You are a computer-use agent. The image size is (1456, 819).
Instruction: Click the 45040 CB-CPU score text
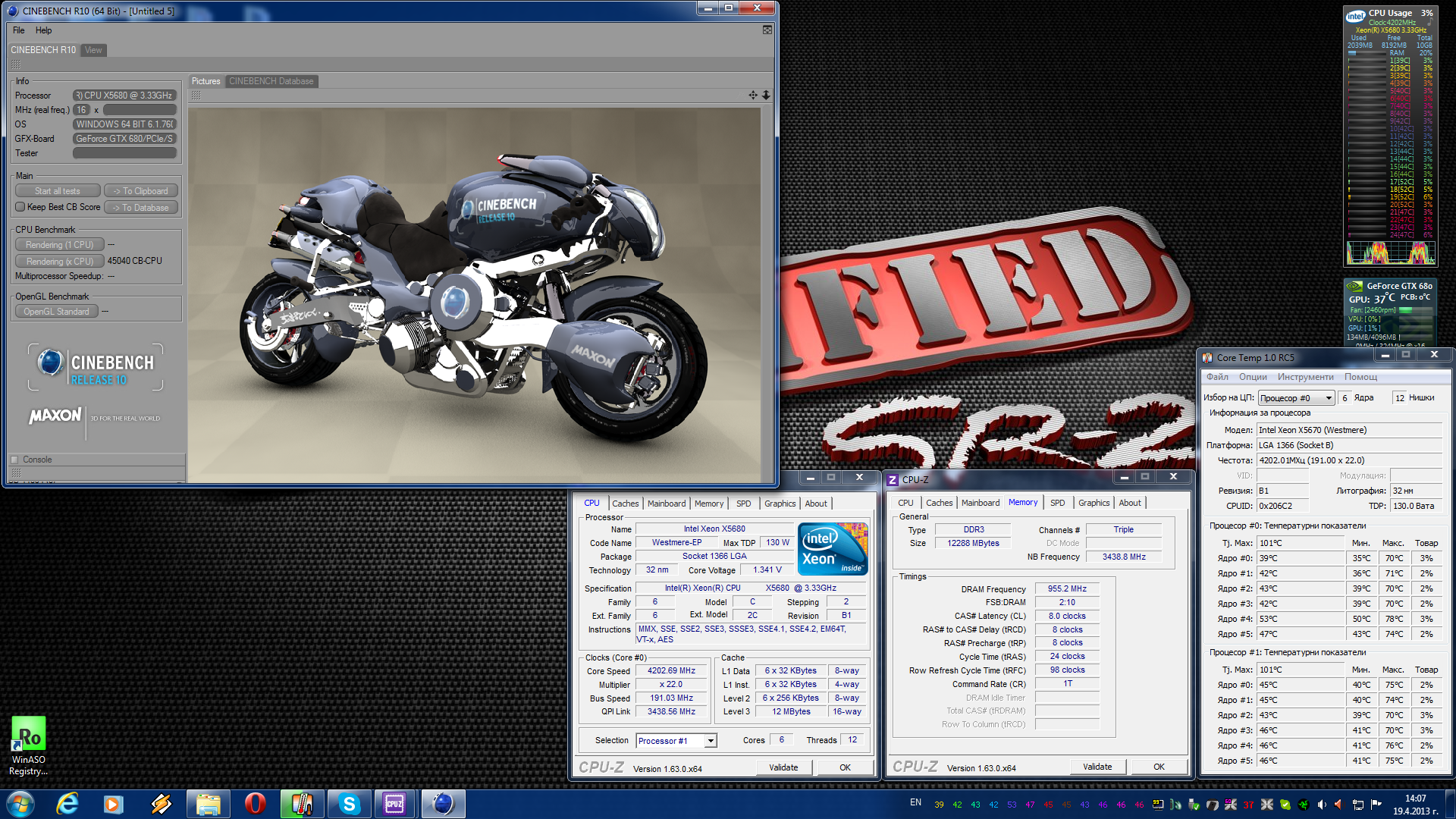click(135, 261)
